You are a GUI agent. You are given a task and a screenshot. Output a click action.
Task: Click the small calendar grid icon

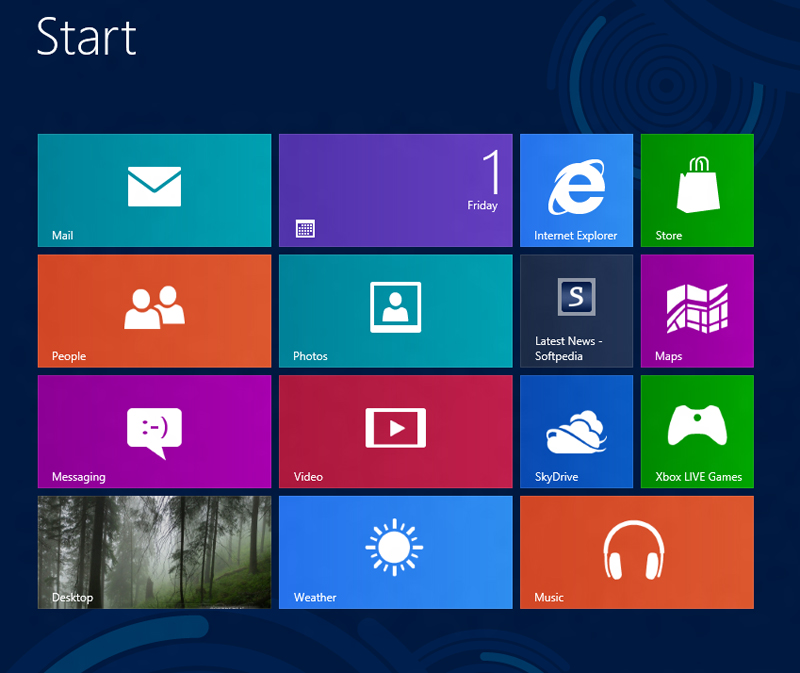[x=305, y=229]
